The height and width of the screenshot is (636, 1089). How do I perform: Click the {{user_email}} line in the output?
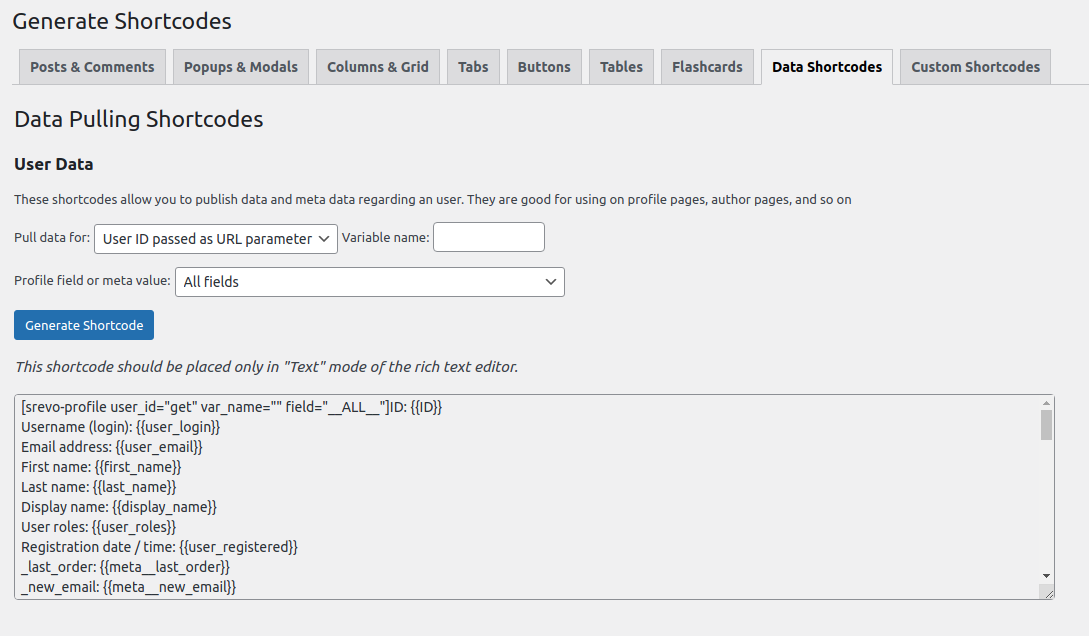tap(110, 447)
